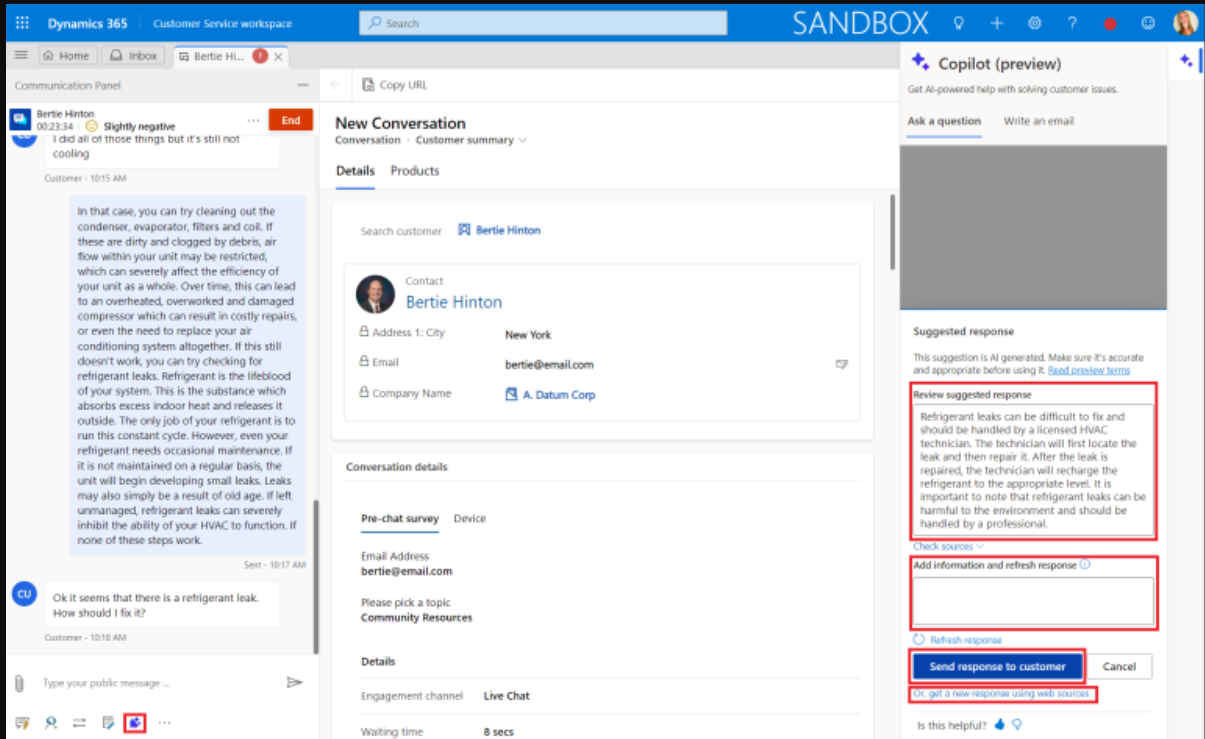Open the Products tab
Screen dimensions: 1205x739
click(x=415, y=171)
